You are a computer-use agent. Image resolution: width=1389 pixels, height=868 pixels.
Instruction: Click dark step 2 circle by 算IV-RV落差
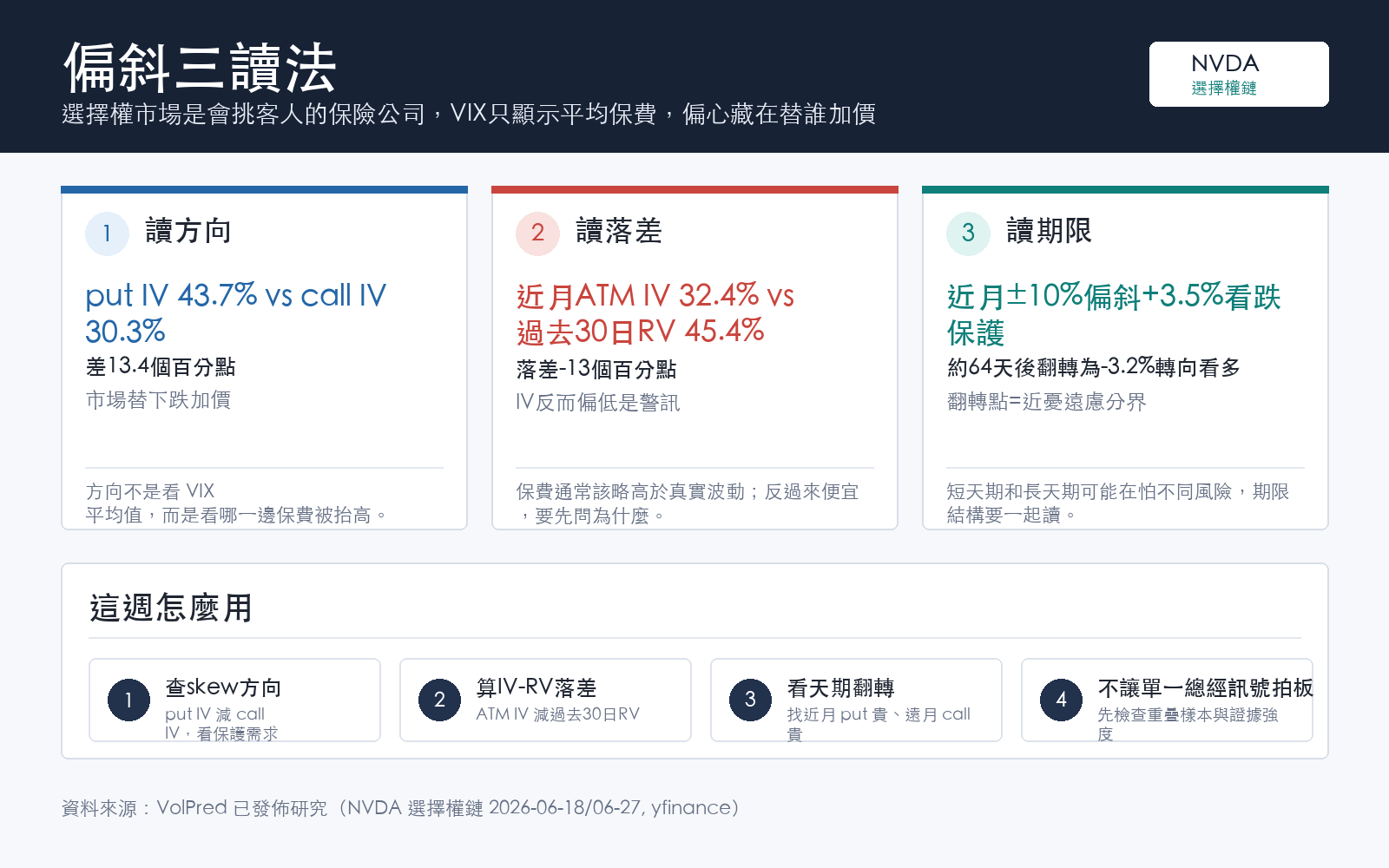click(439, 700)
